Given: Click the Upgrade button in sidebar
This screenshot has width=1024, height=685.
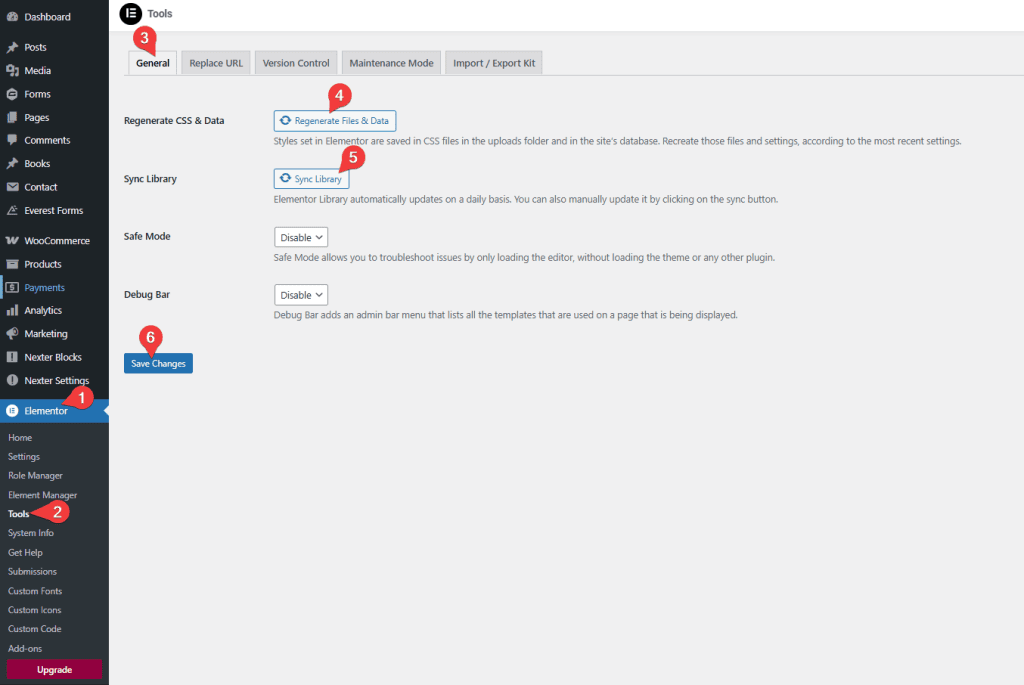Looking at the screenshot, I should (x=54, y=668).
